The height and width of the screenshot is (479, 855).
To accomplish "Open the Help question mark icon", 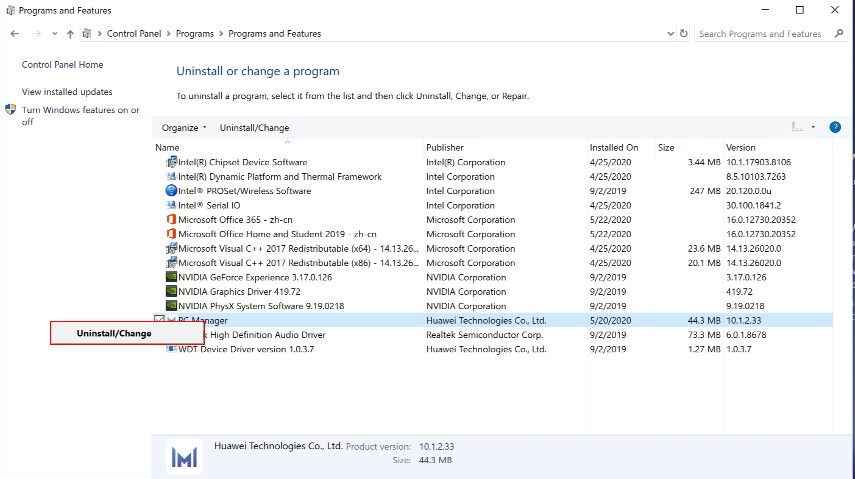I will (834, 127).
